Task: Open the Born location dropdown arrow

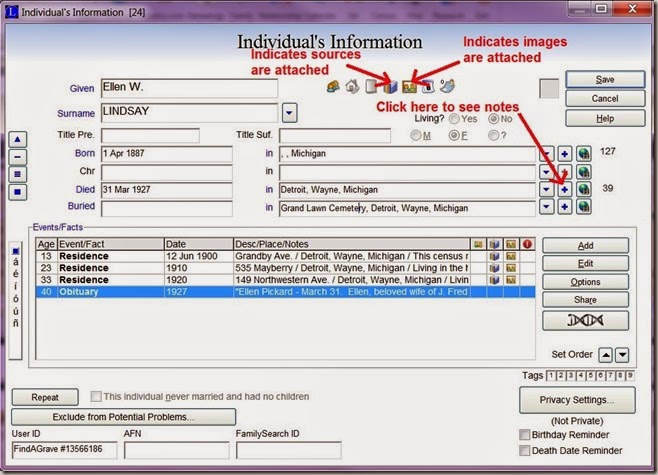Action: click(x=546, y=154)
